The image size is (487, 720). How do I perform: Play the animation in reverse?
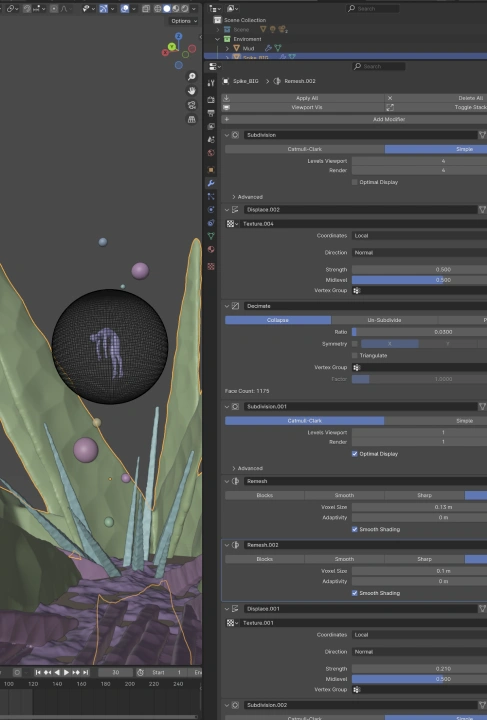click(57, 672)
